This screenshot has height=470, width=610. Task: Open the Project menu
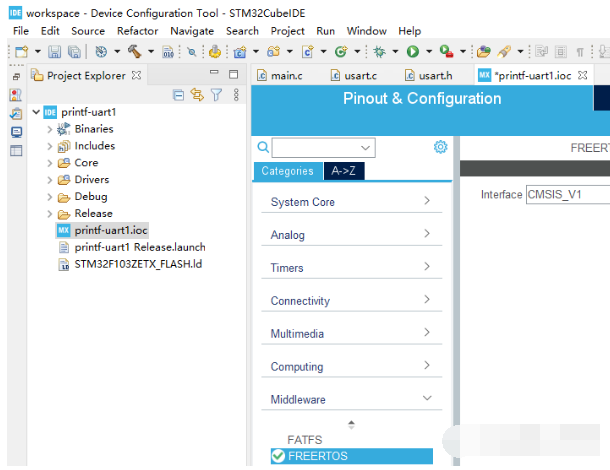(287, 31)
